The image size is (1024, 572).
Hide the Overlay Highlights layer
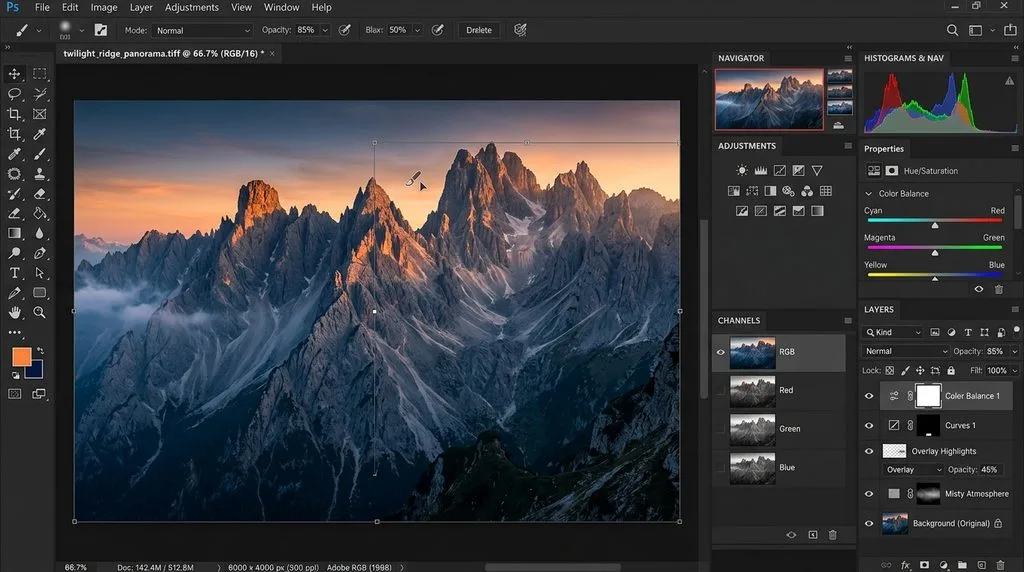tap(869, 451)
